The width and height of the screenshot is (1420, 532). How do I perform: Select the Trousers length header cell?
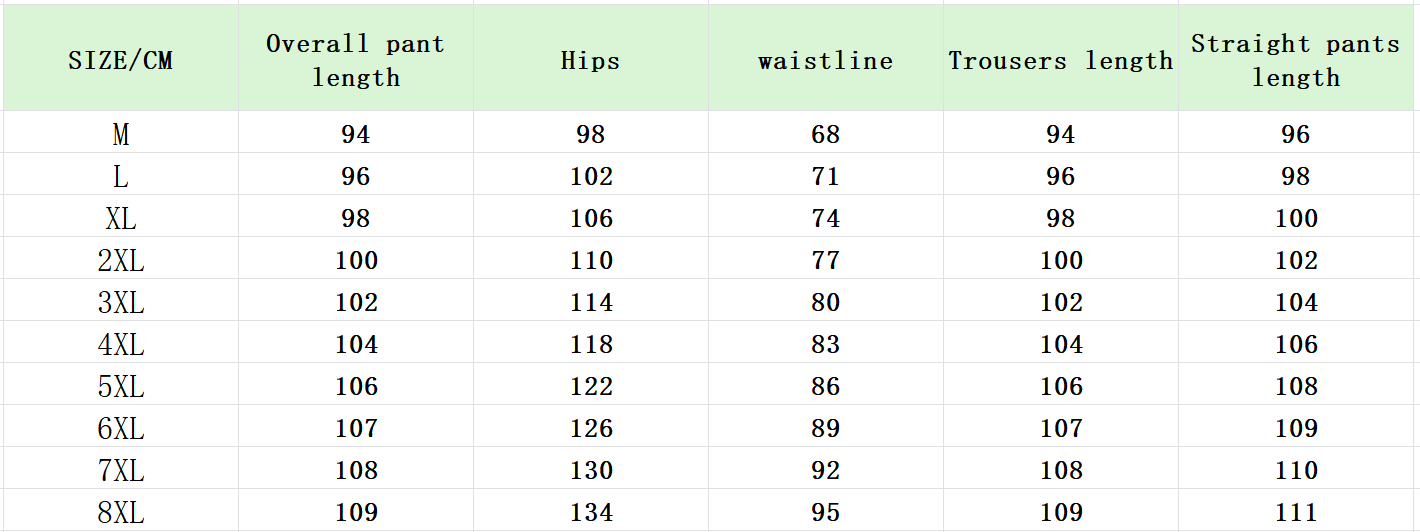pos(1060,61)
